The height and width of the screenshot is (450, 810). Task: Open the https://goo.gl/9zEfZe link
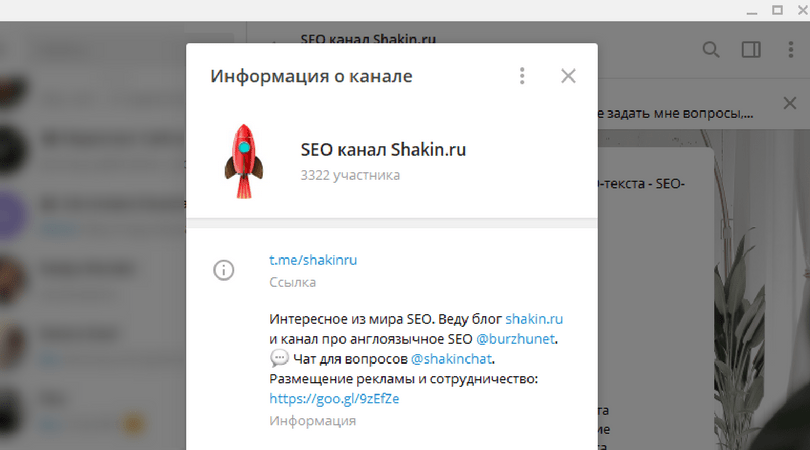click(334, 398)
